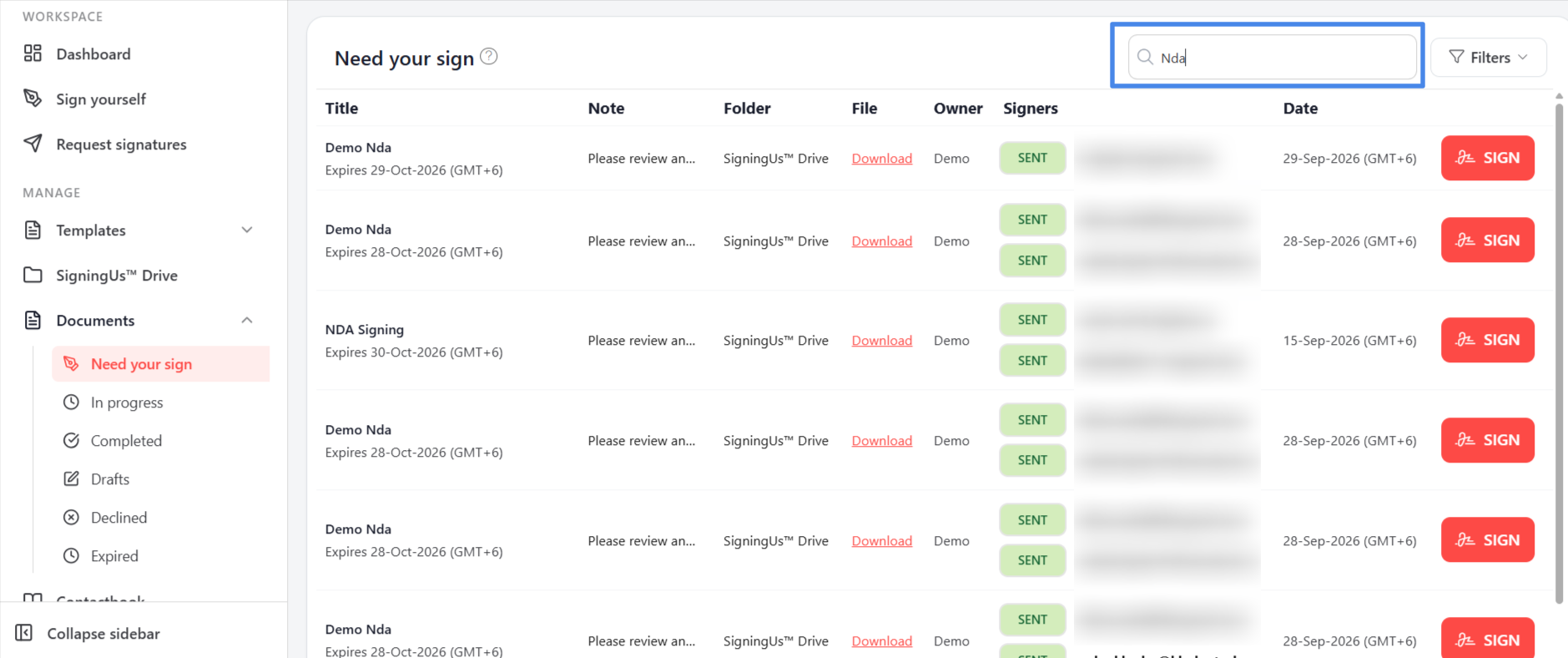
Task: Download the Demo Nda expiring 29-Oct-2026
Action: click(x=881, y=159)
